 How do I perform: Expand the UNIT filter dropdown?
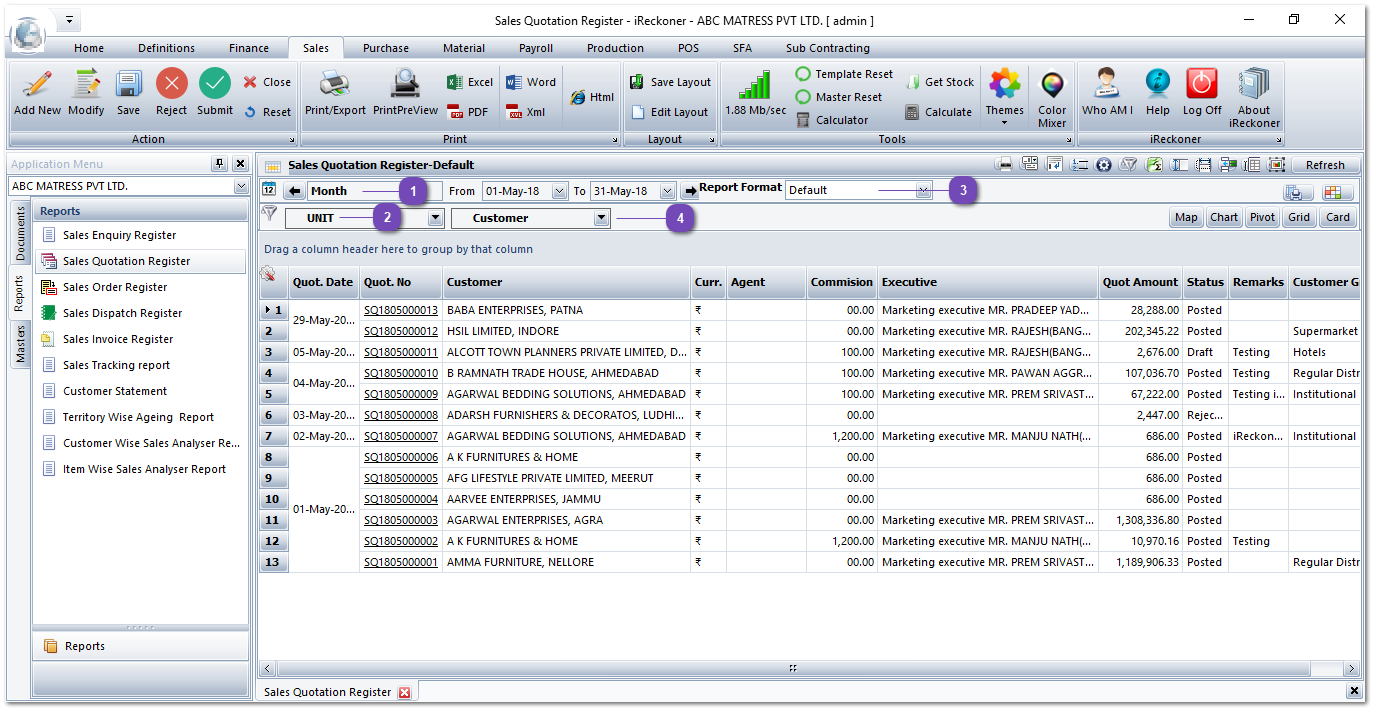coord(434,217)
